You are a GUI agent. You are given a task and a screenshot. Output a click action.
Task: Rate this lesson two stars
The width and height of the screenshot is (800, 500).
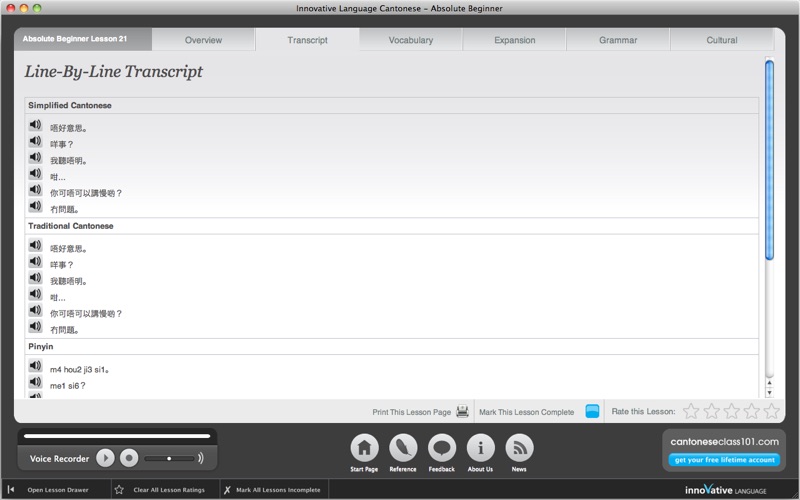coord(711,411)
